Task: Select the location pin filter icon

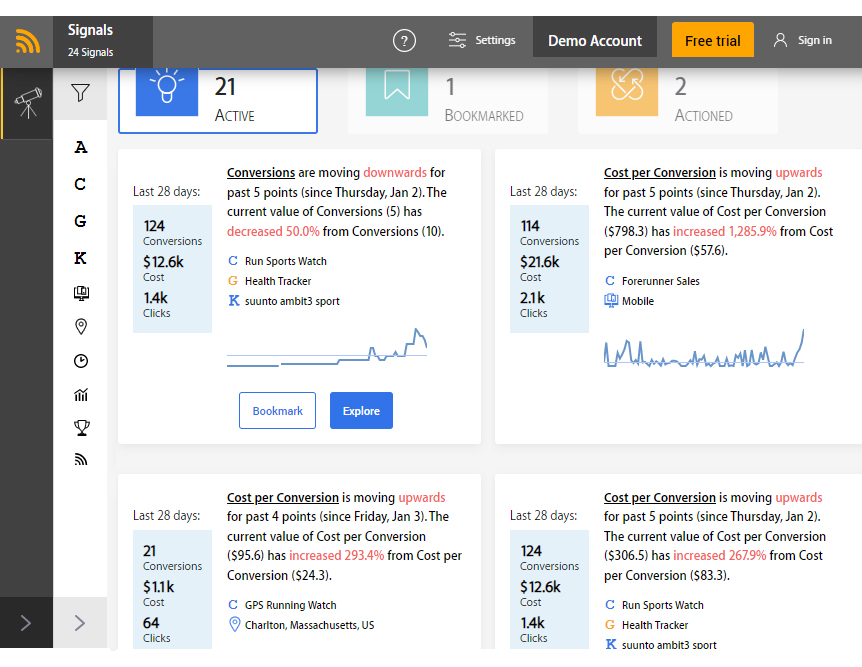Action: click(x=81, y=327)
